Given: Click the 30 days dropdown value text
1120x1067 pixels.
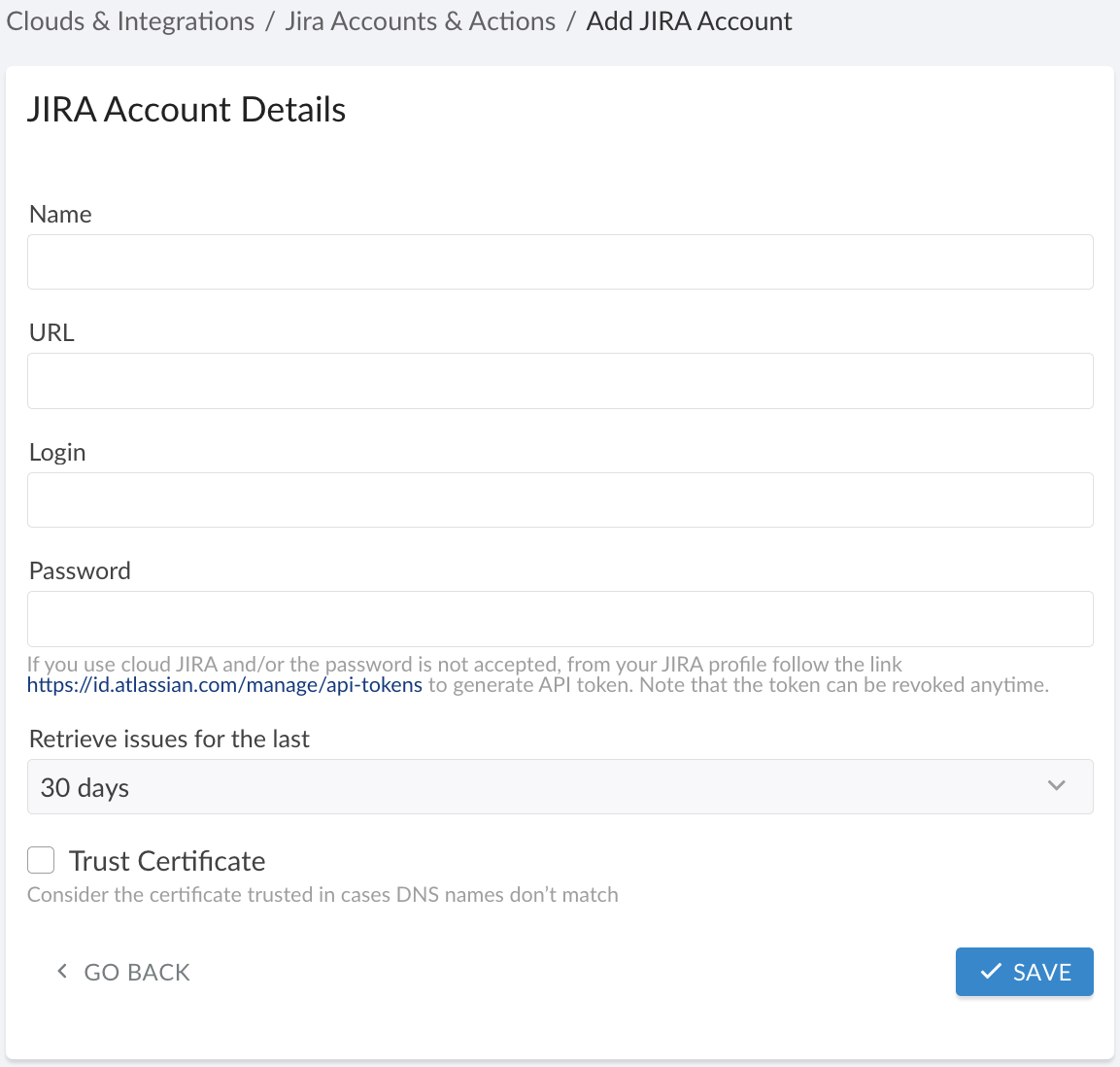Looking at the screenshot, I should click(x=84, y=788).
